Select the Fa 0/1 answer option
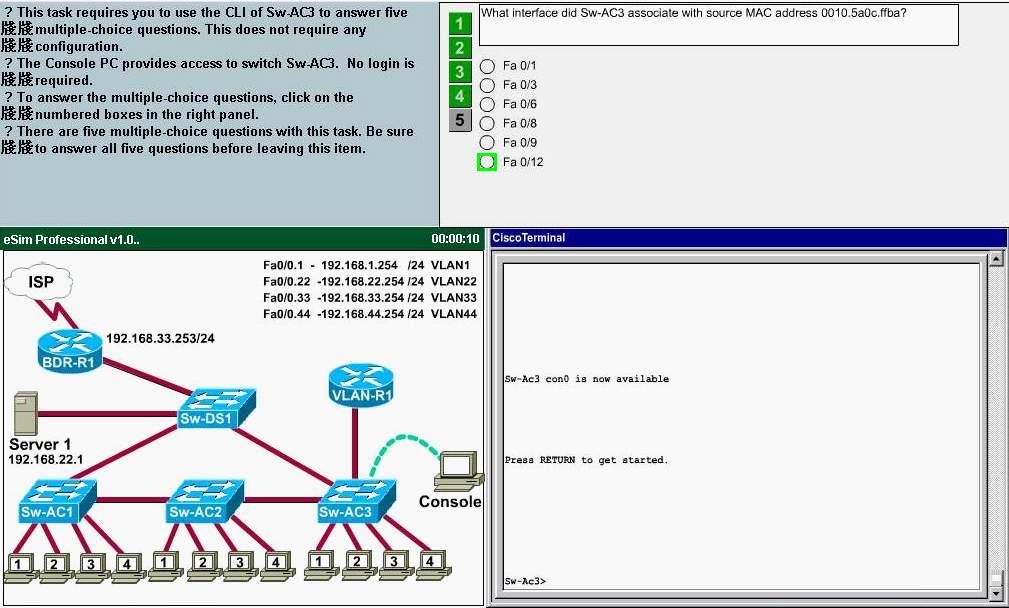Viewport: 1009px width, 608px height. [487, 66]
